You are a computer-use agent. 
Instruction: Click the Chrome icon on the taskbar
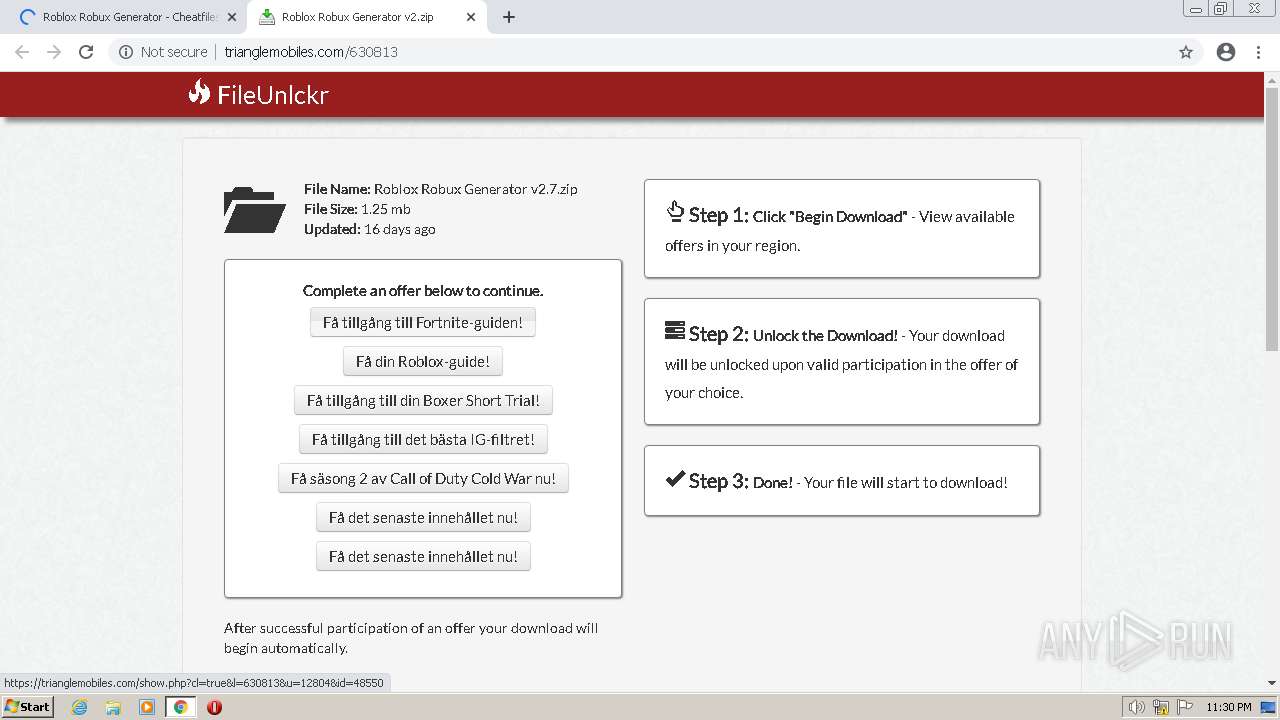(x=181, y=707)
